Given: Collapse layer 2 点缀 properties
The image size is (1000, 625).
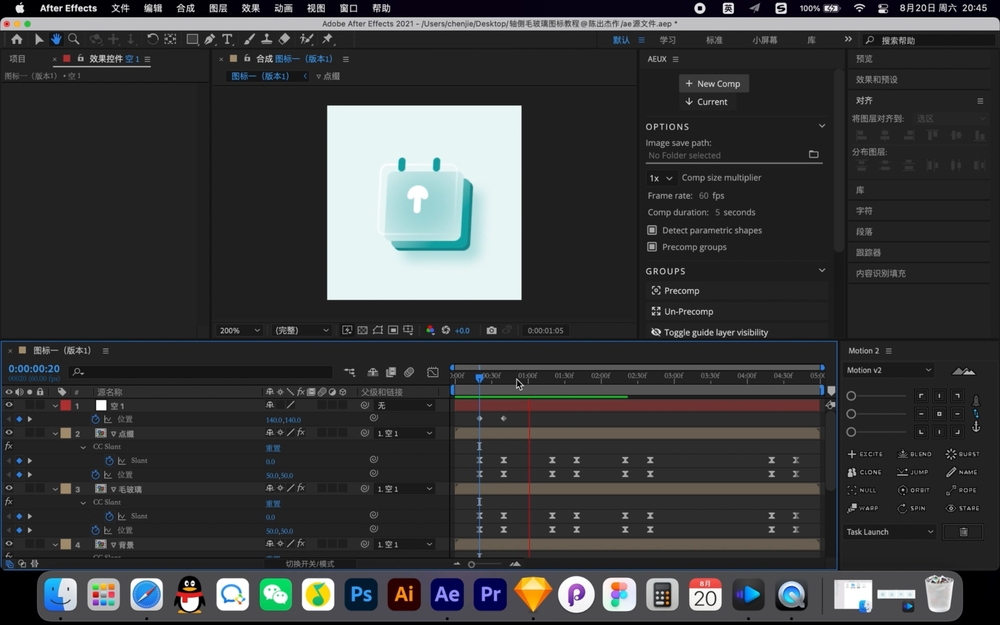Looking at the screenshot, I should (55, 434).
